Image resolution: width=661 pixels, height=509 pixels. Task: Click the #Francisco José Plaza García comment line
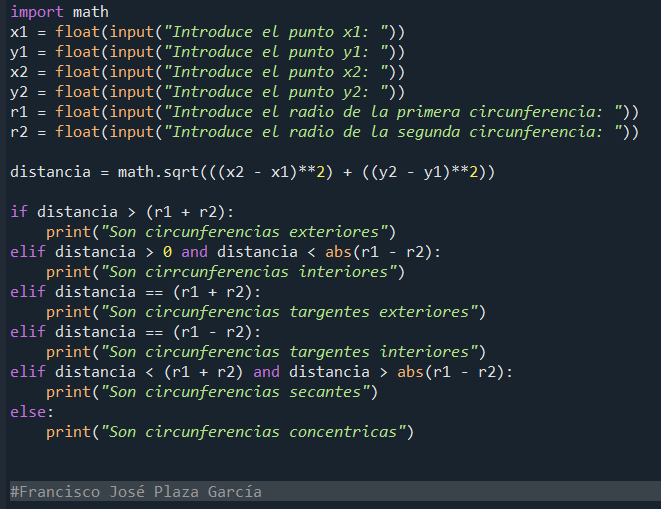[x=136, y=491]
